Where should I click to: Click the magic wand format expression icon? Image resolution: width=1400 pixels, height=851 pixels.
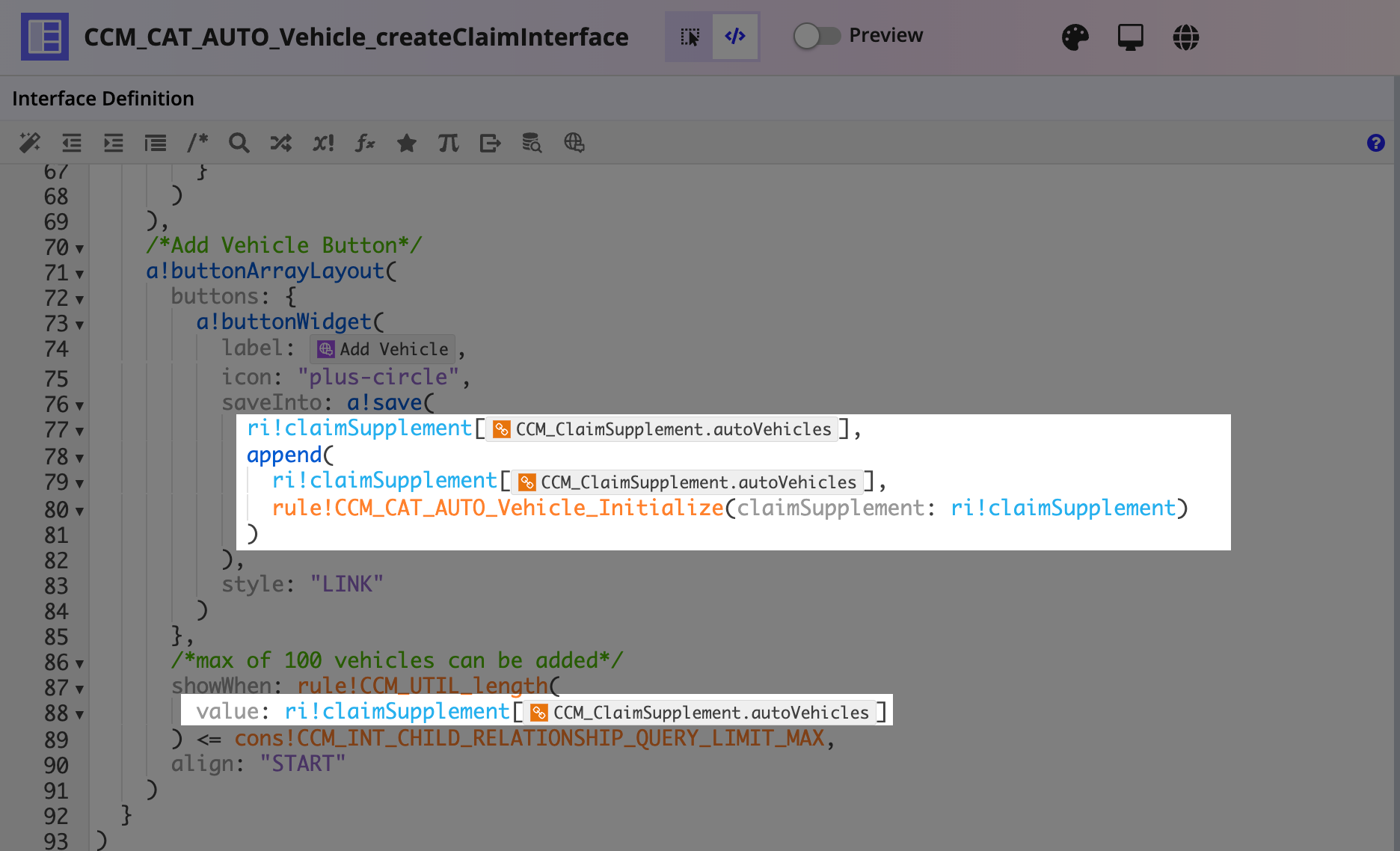30,143
